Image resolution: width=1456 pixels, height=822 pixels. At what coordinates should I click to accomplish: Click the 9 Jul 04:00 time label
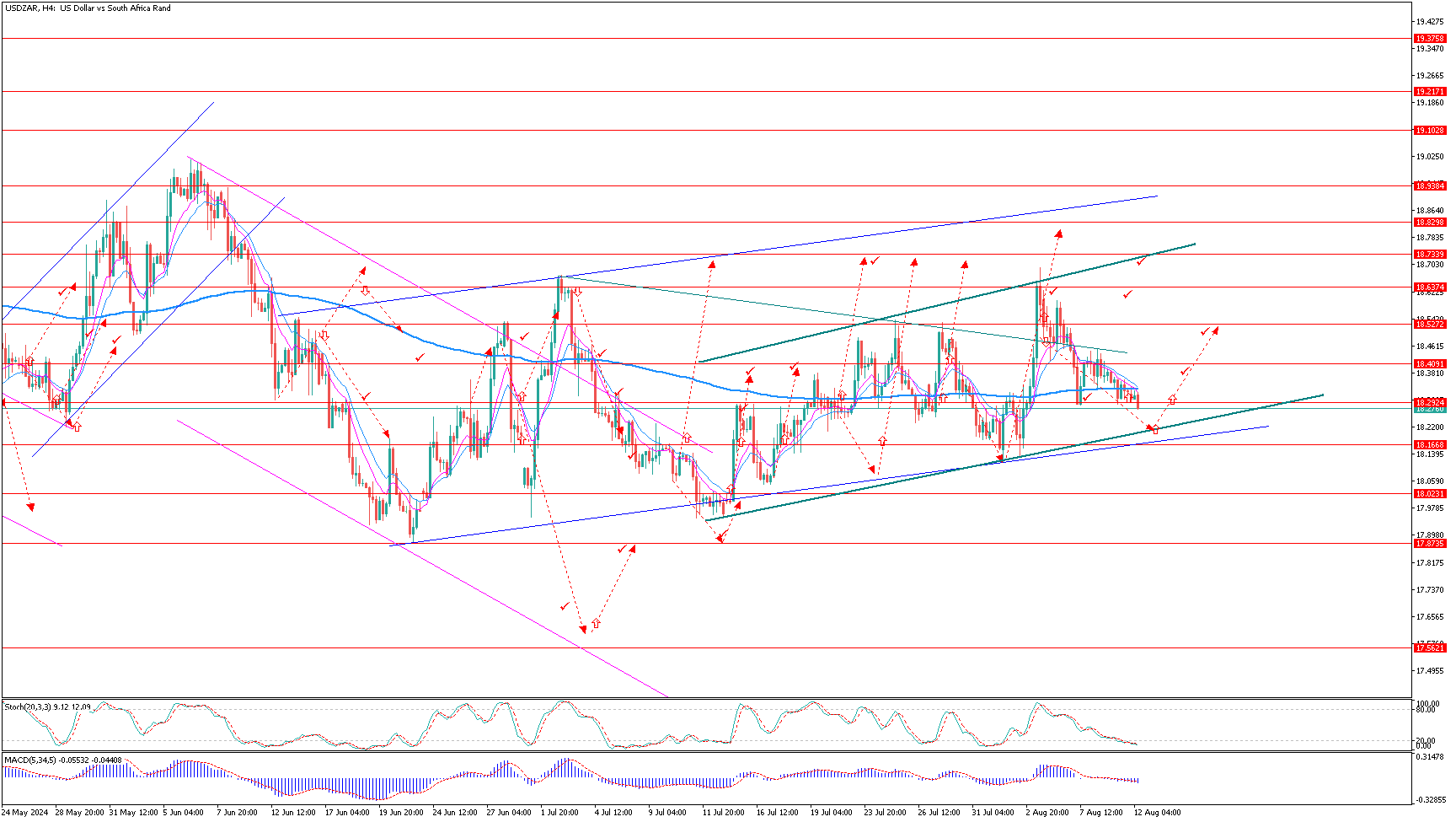[x=667, y=813]
